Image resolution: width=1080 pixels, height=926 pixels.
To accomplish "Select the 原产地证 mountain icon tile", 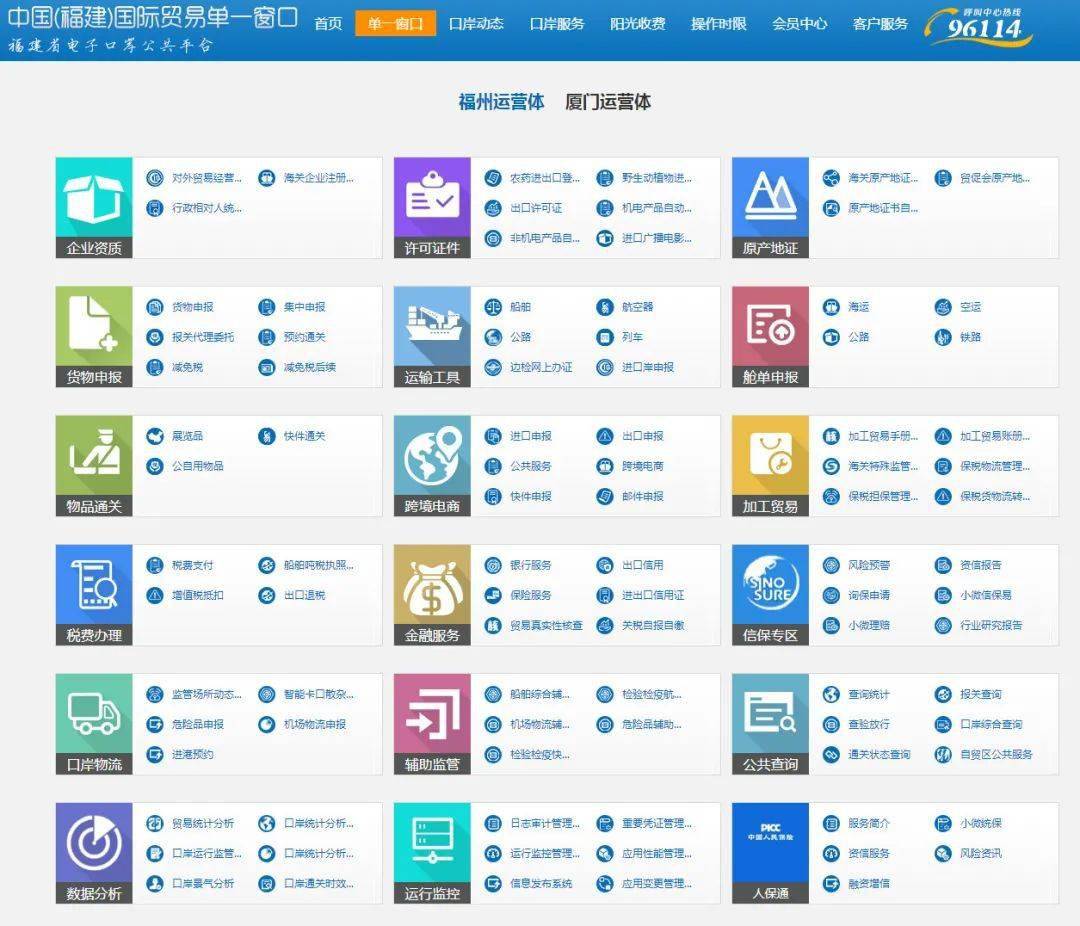I will [x=770, y=207].
